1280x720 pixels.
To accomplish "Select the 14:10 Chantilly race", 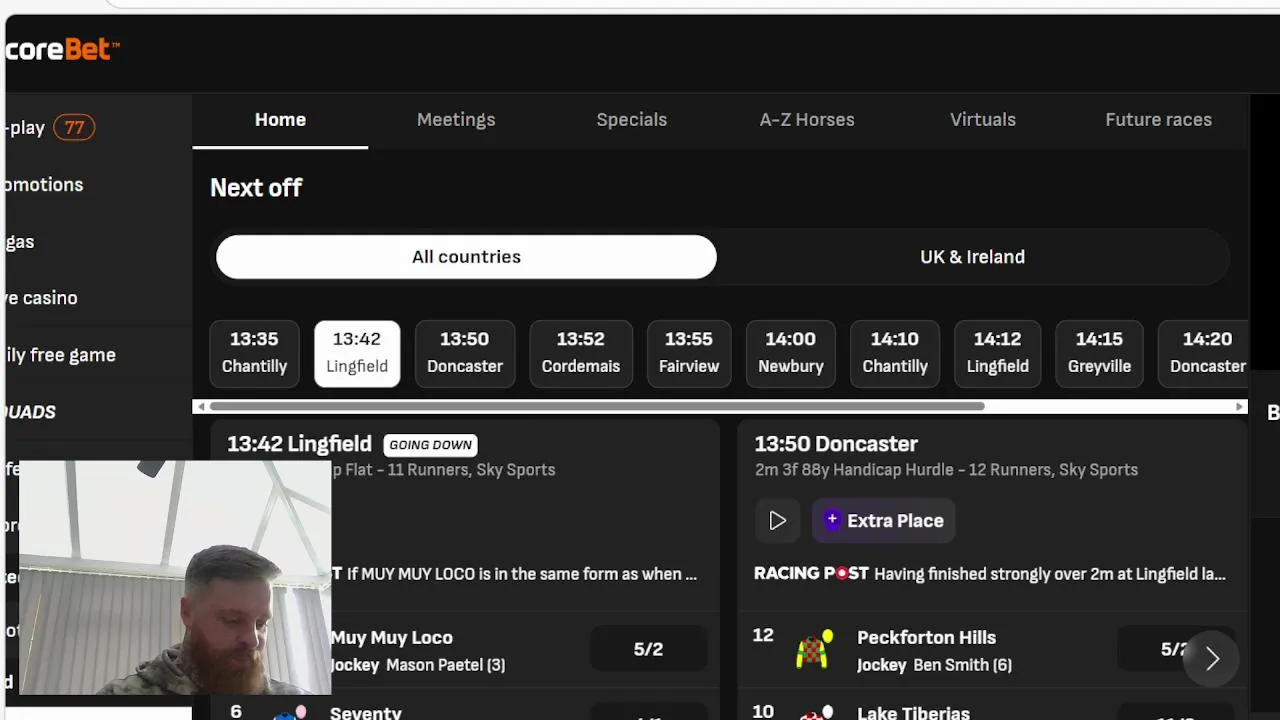I will click(895, 353).
